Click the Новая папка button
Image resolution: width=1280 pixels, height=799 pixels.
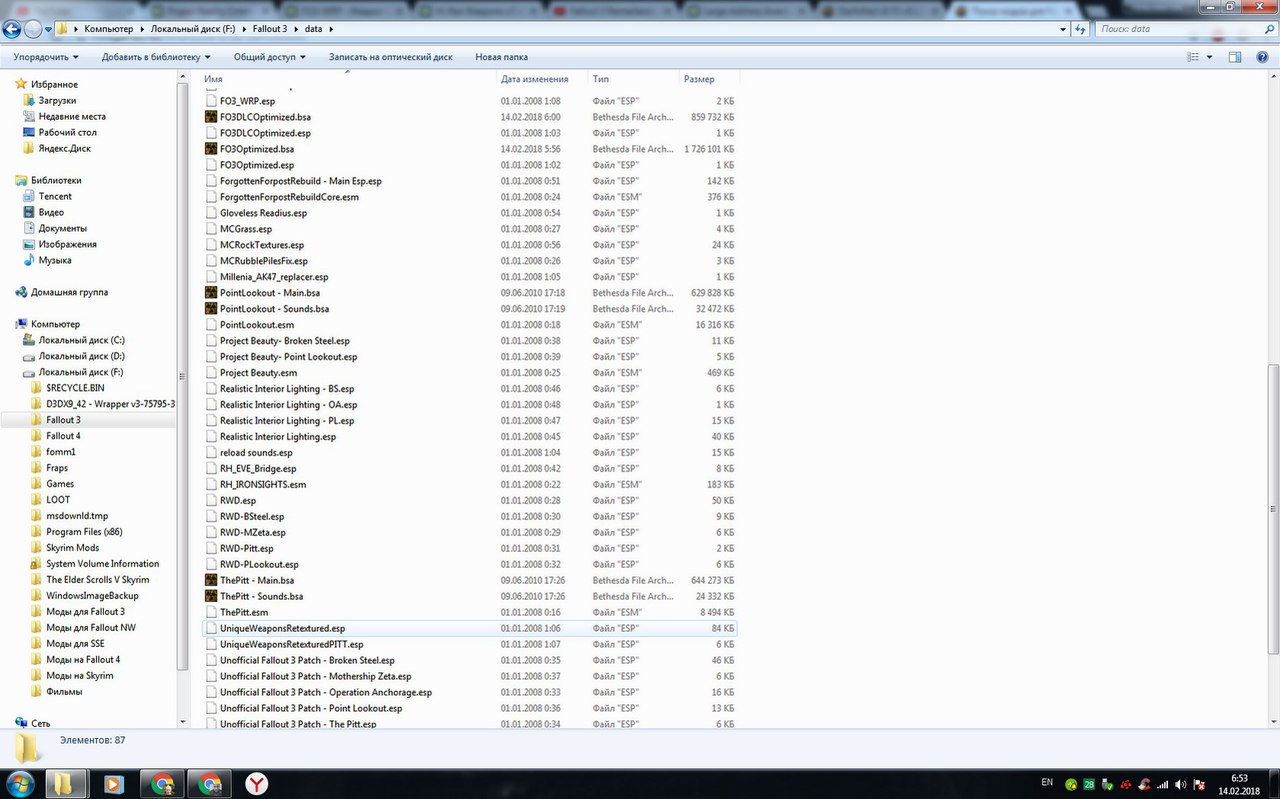tap(502, 57)
